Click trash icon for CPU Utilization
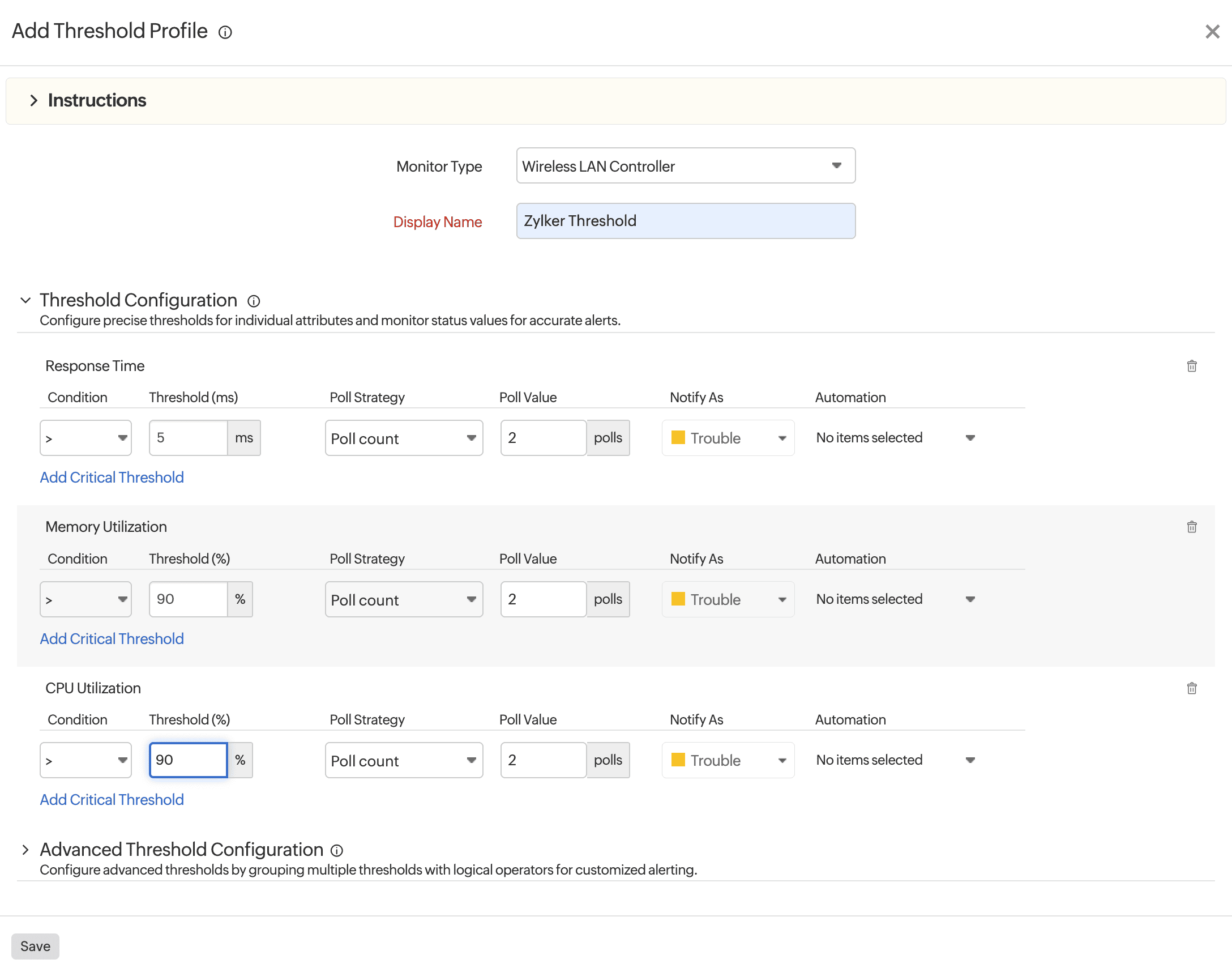 1192,688
